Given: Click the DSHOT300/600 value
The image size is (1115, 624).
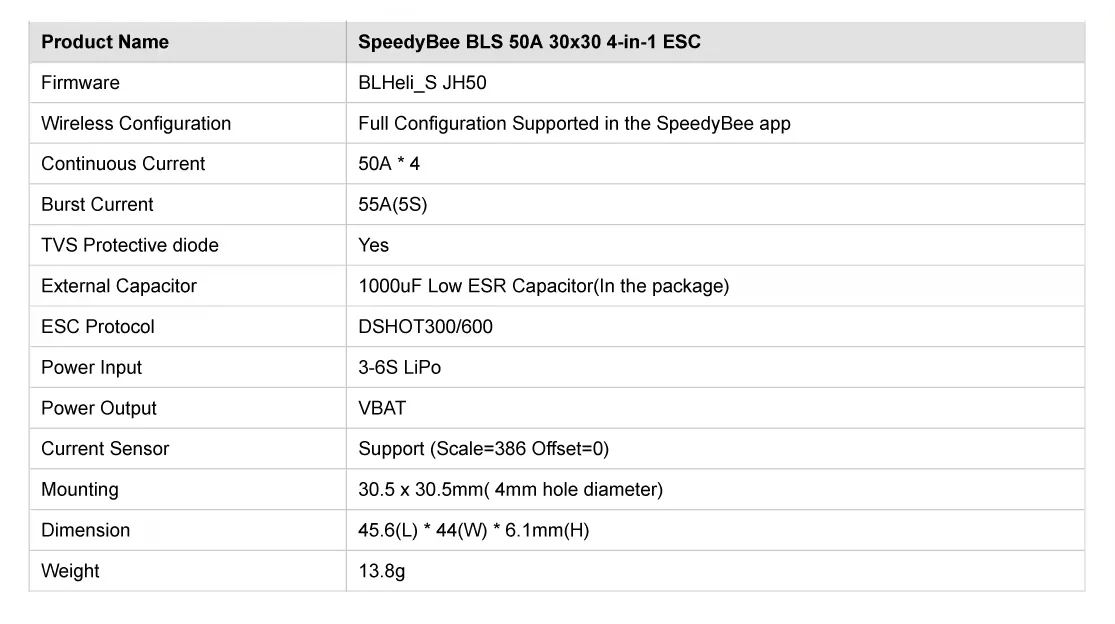Looking at the screenshot, I should click(425, 327).
